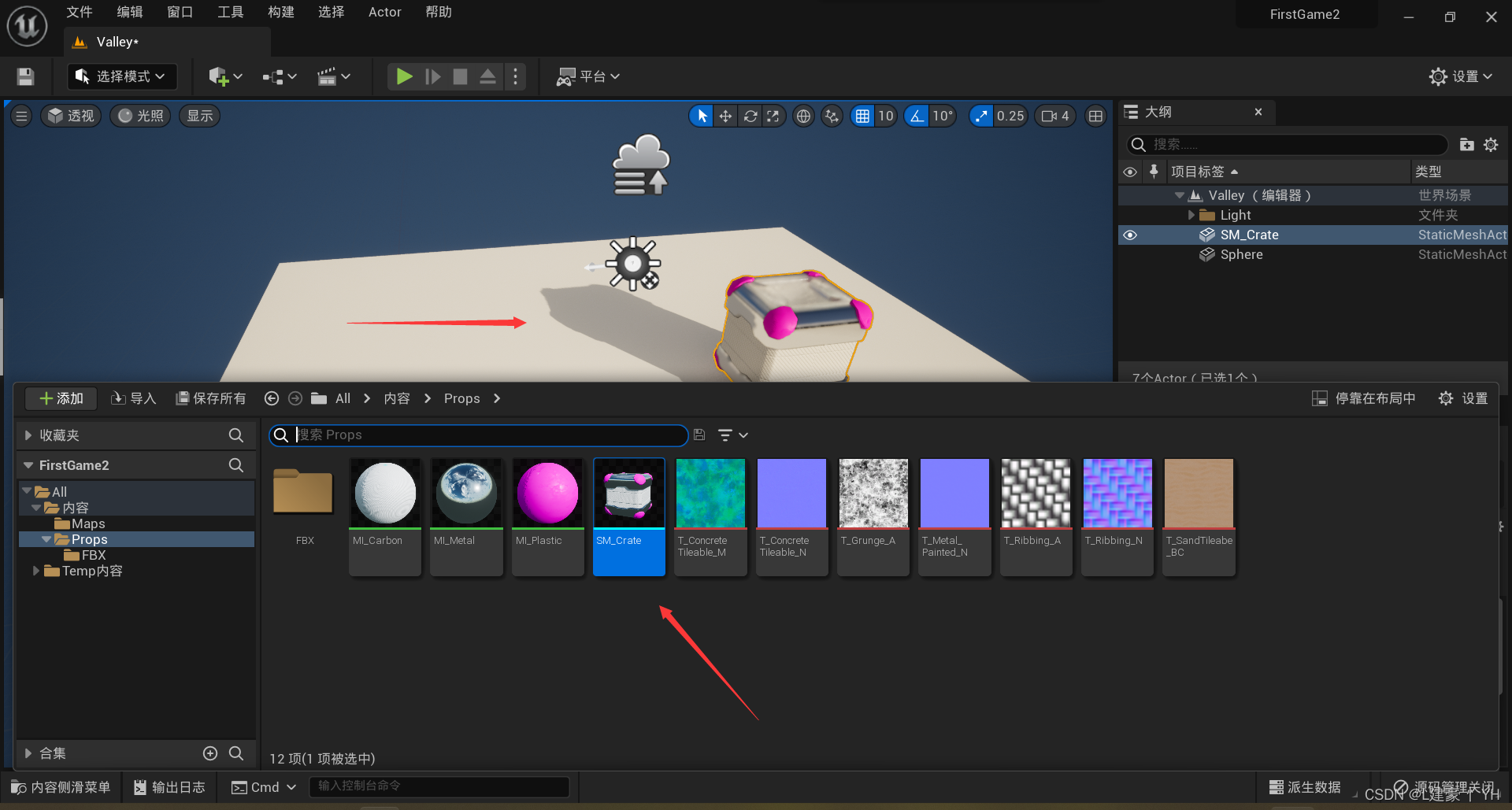The image size is (1512, 810).
Task: Select the rotate tool in viewport
Action: coord(750,117)
